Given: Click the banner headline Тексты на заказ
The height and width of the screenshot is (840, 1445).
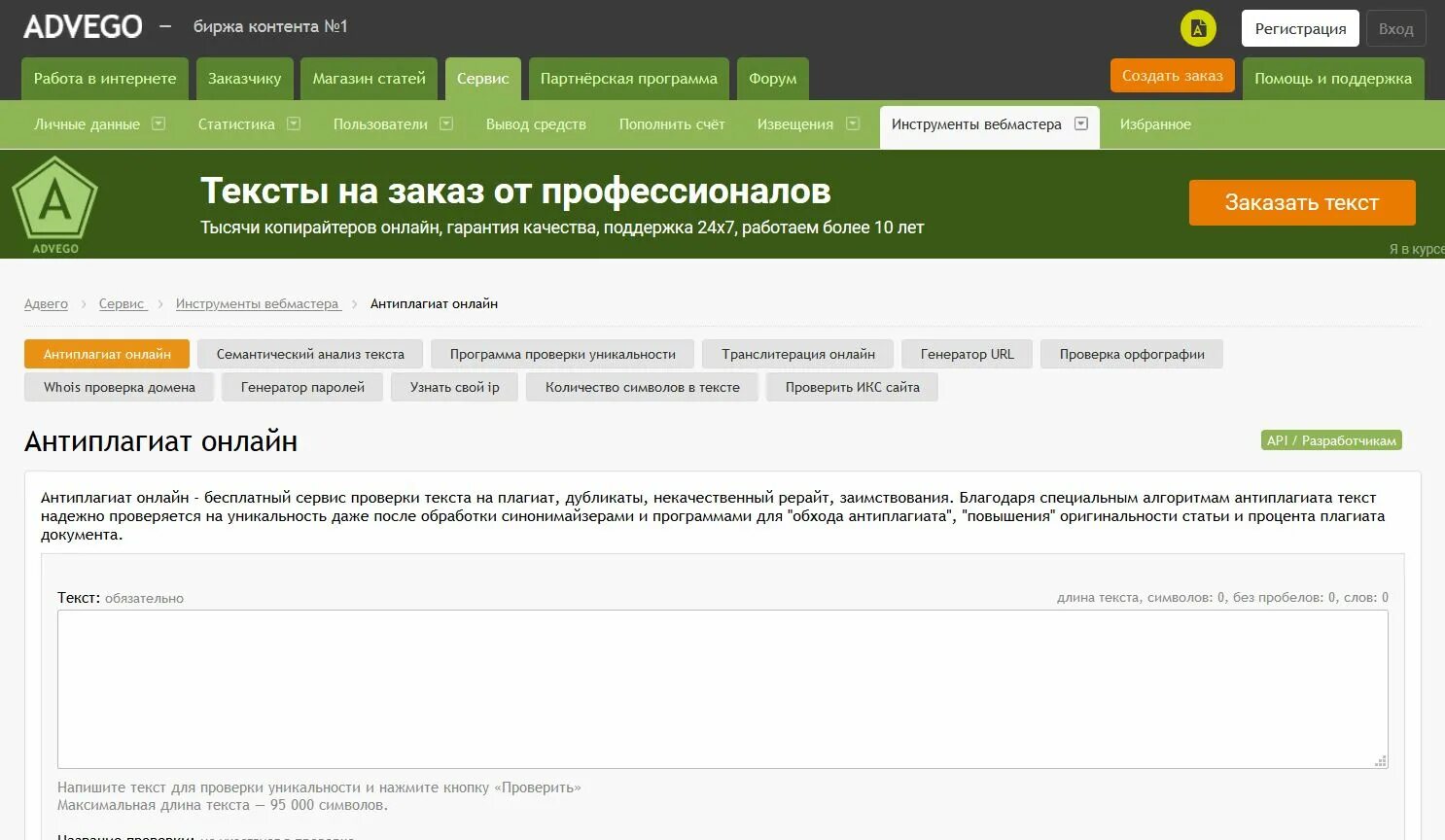Looking at the screenshot, I should 515,192.
